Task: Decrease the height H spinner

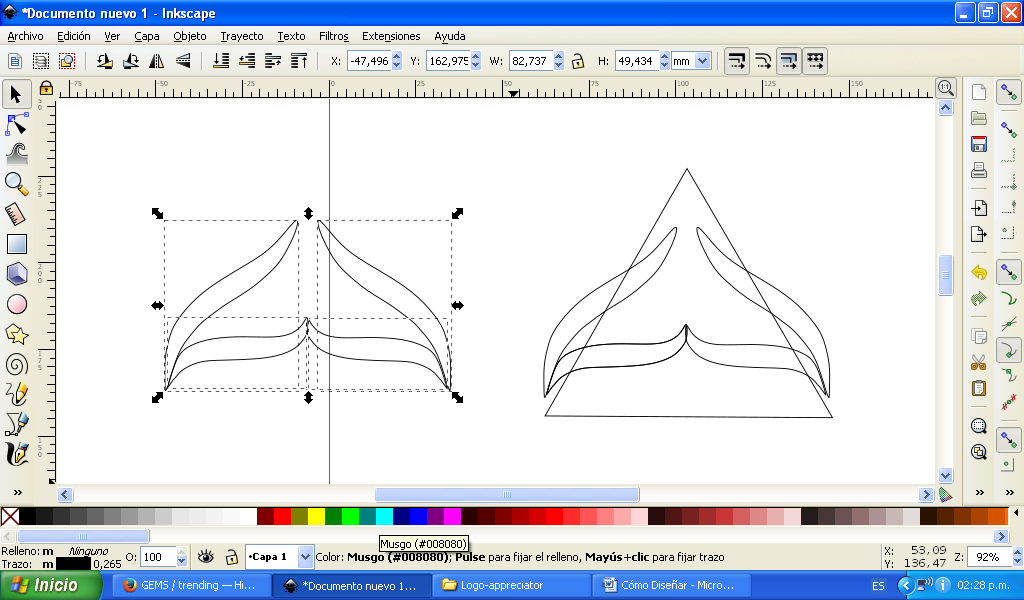Action: coord(665,66)
